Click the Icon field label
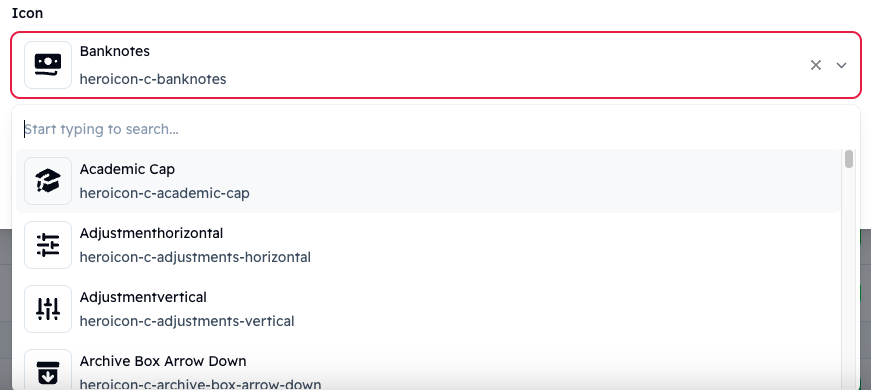 pos(27,13)
